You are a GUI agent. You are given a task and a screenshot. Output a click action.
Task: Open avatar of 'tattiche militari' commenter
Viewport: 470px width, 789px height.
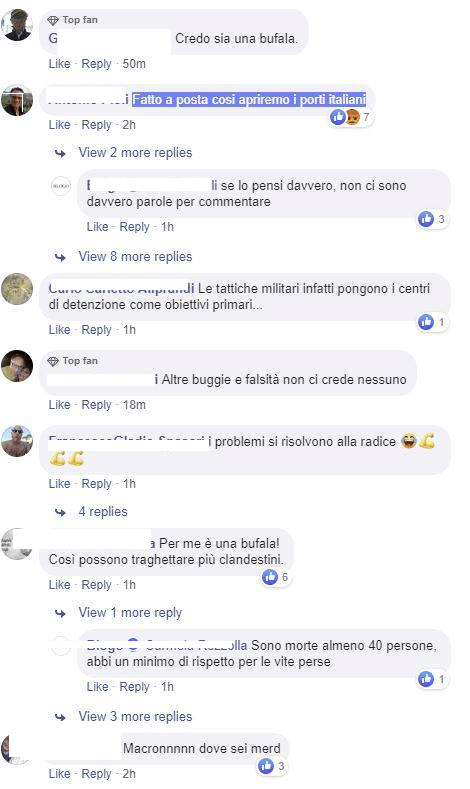coord(17,289)
